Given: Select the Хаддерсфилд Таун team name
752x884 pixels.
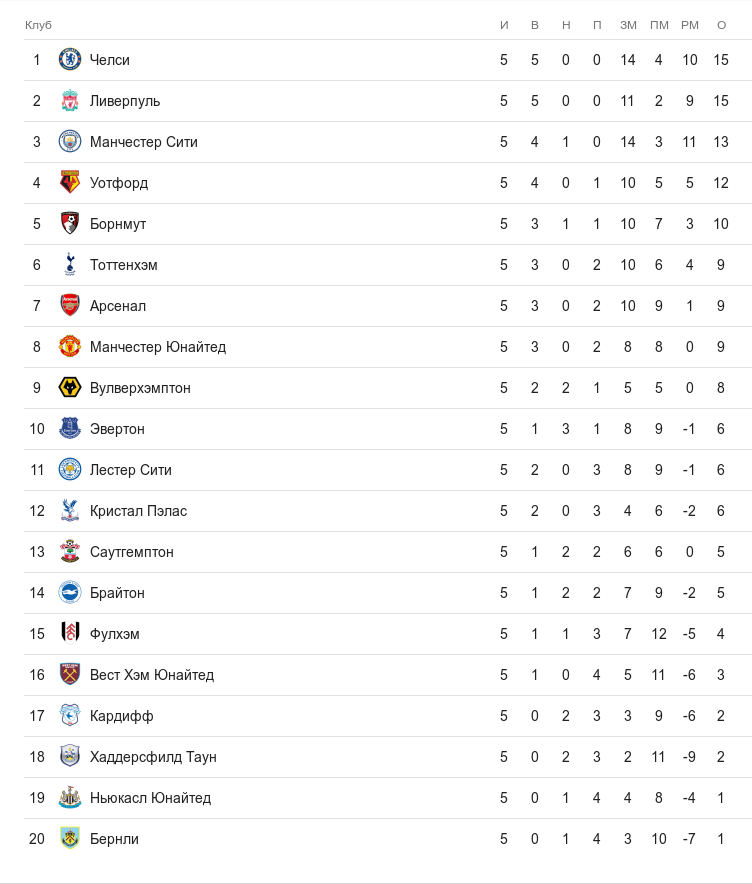Looking at the screenshot, I should point(153,757).
